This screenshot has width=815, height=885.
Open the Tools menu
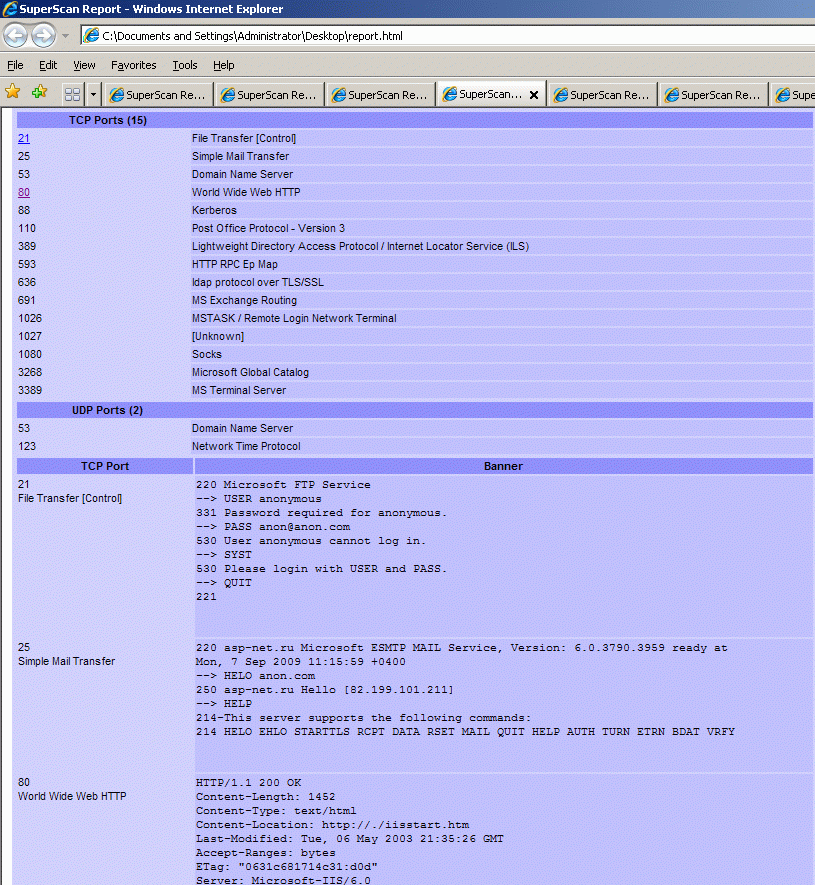pyautogui.click(x=185, y=65)
